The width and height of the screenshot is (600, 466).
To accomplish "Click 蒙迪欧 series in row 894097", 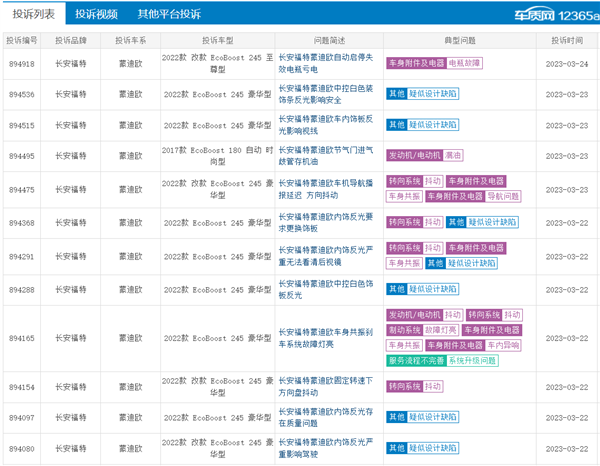I will [x=130, y=417].
